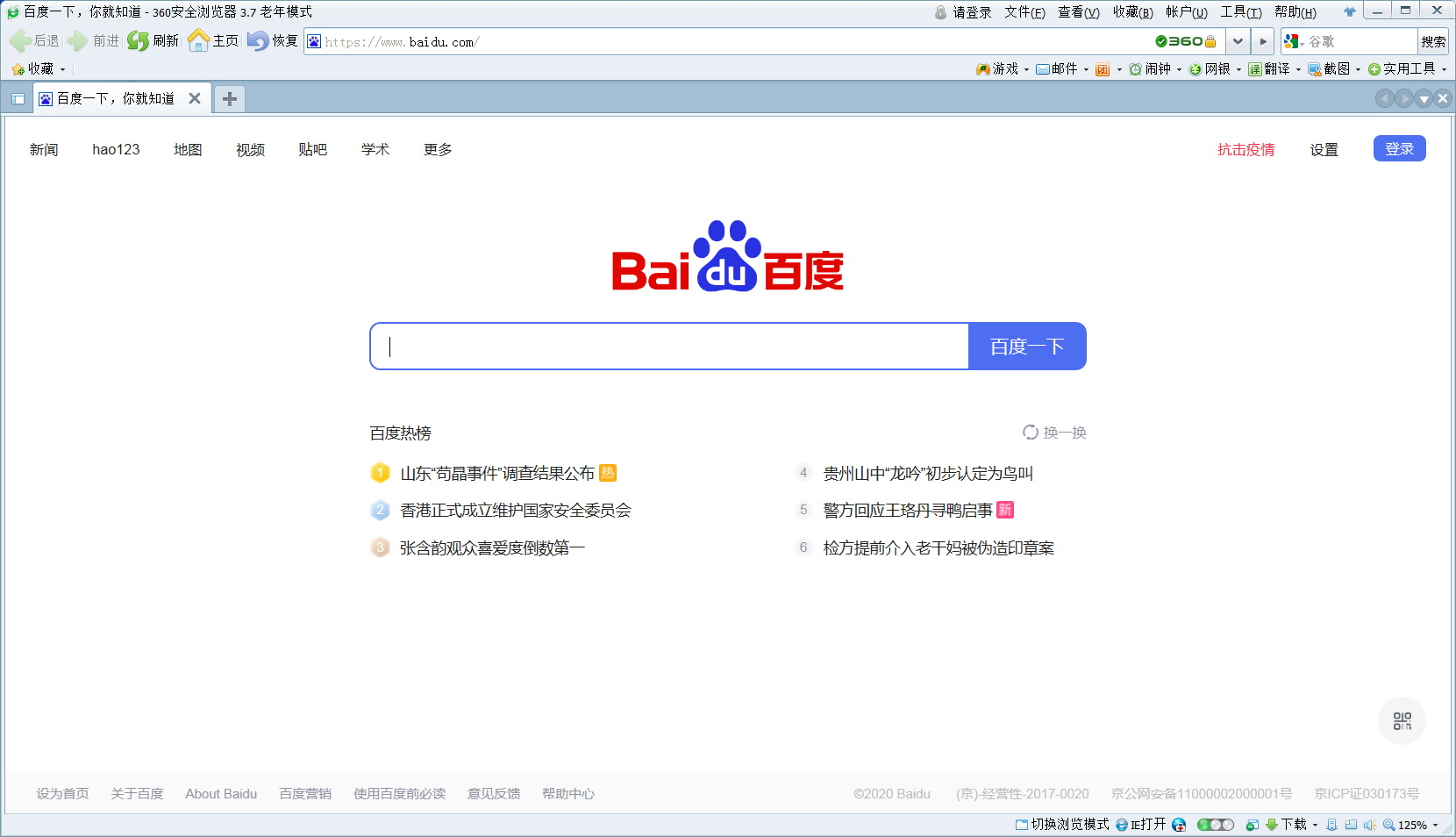Click the orange 团 group-buy icon
This screenshot has height=837, width=1456.
1103,69
